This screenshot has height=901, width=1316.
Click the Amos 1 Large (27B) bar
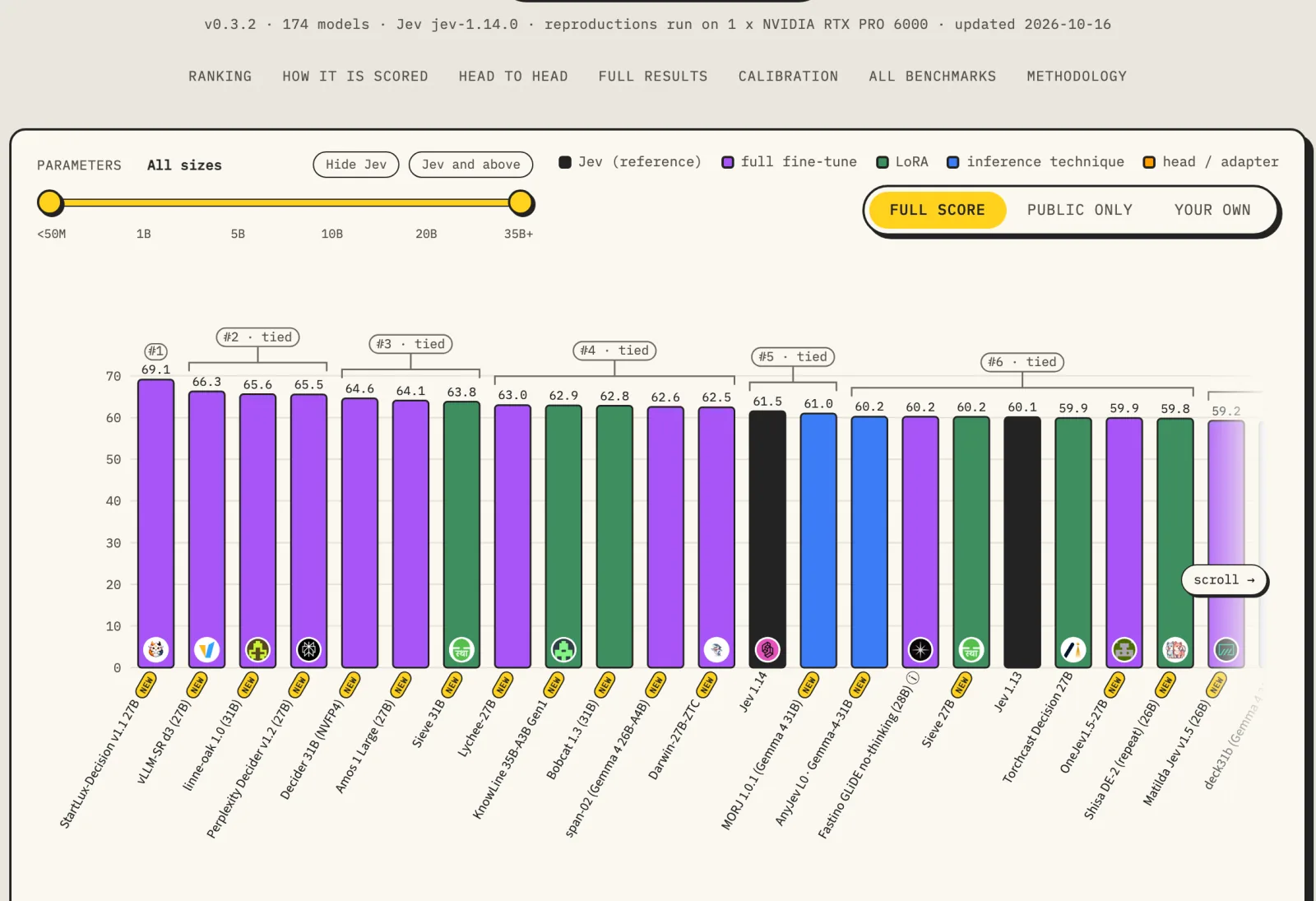click(x=410, y=534)
